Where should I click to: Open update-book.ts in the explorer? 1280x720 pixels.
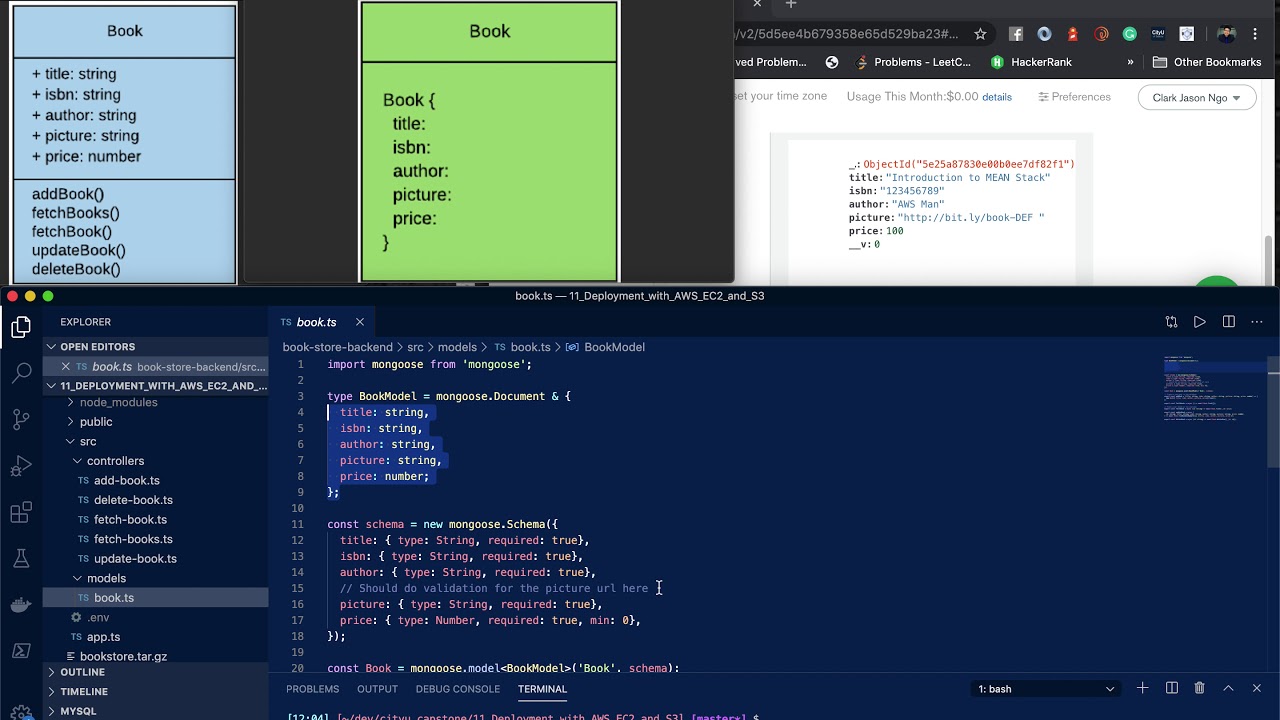tap(135, 559)
